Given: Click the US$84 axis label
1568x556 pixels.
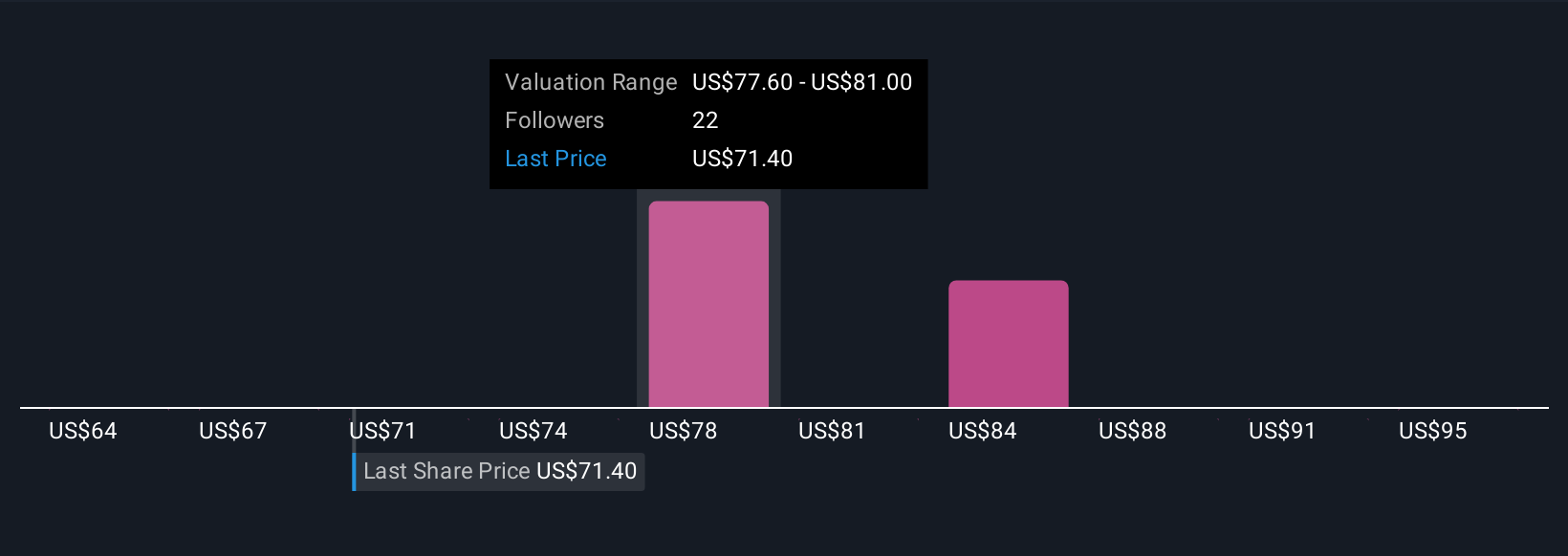Looking at the screenshot, I should pos(983,431).
